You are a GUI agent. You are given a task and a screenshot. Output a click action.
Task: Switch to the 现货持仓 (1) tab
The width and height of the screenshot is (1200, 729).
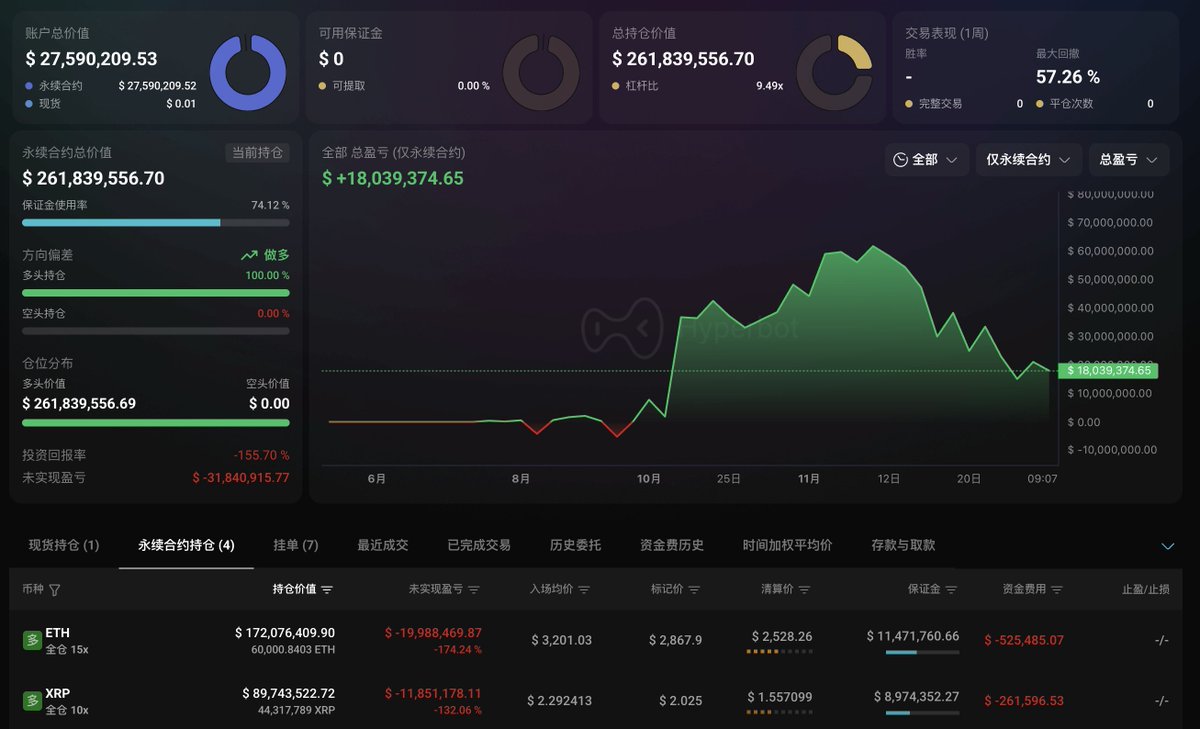64,545
